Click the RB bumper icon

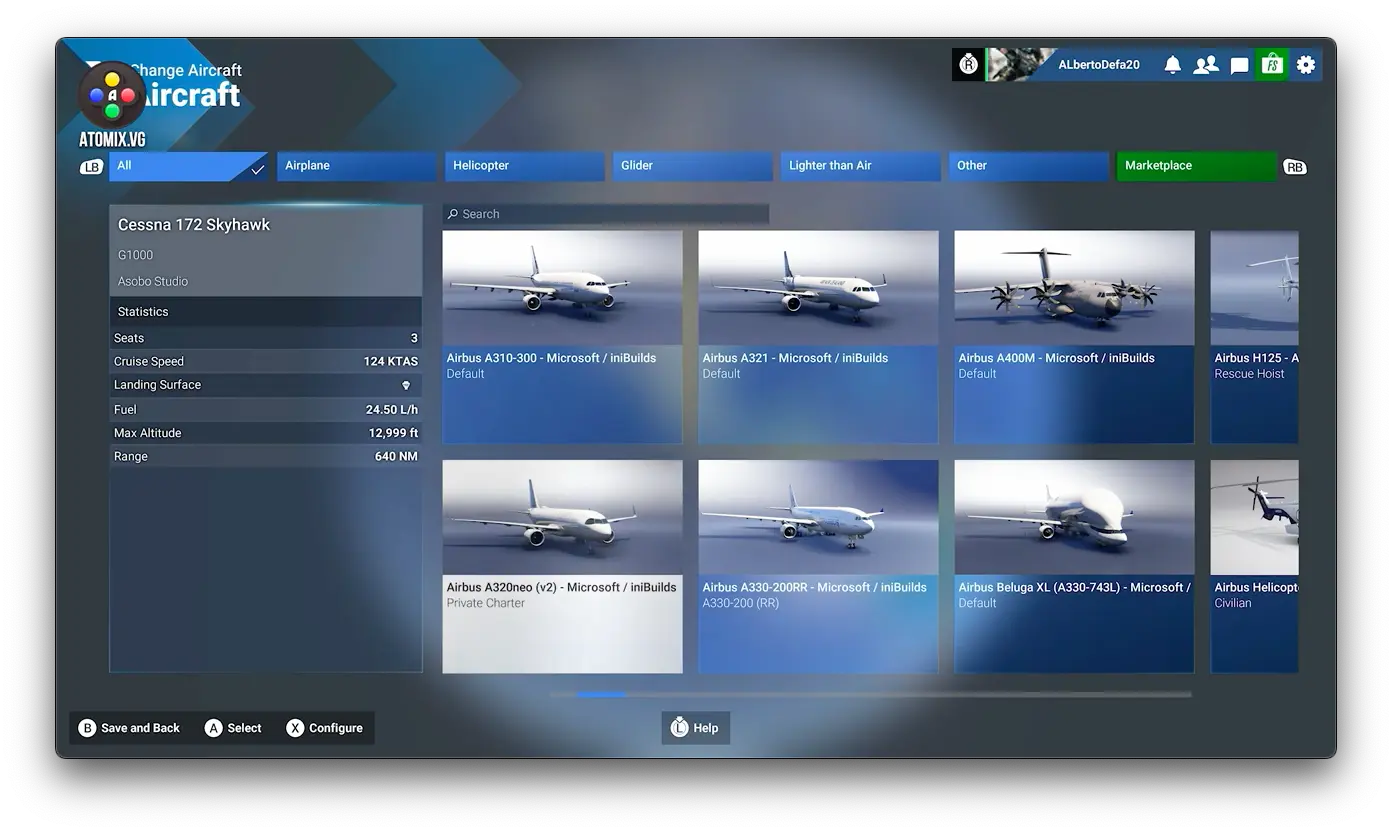tap(1294, 167)
